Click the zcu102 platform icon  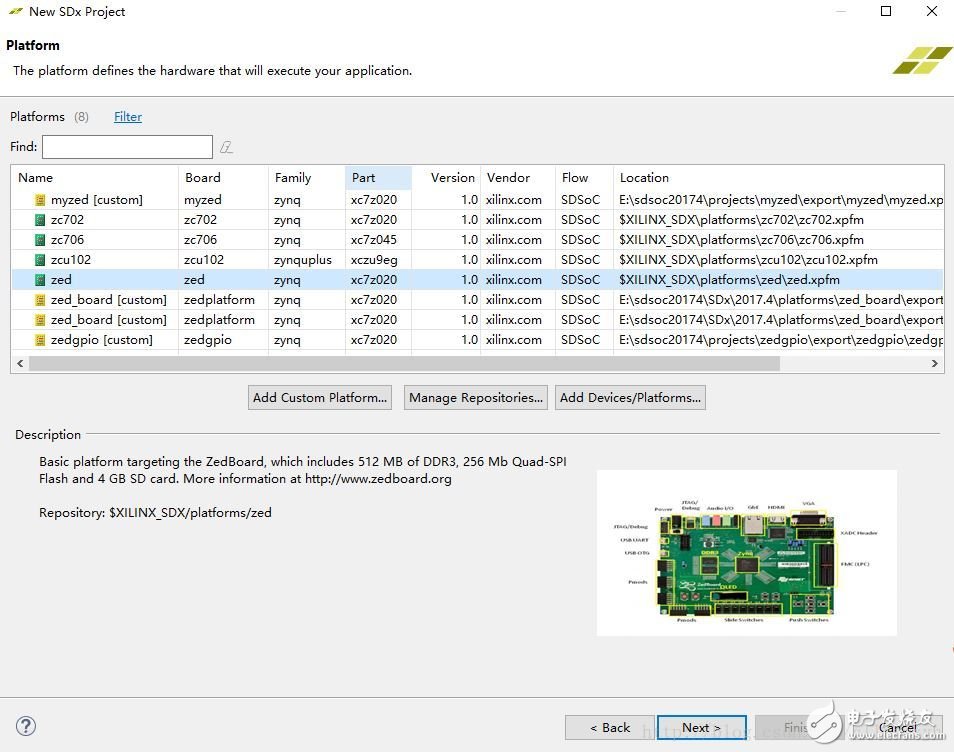click(40, 260)
